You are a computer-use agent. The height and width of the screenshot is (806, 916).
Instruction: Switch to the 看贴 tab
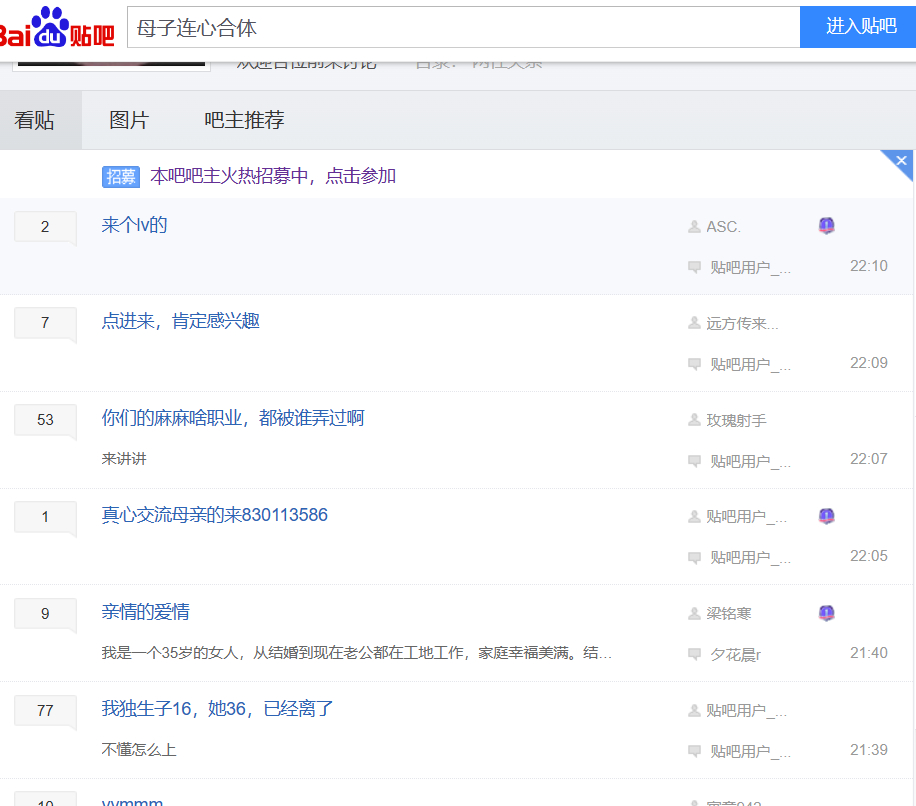click(35, 121)
